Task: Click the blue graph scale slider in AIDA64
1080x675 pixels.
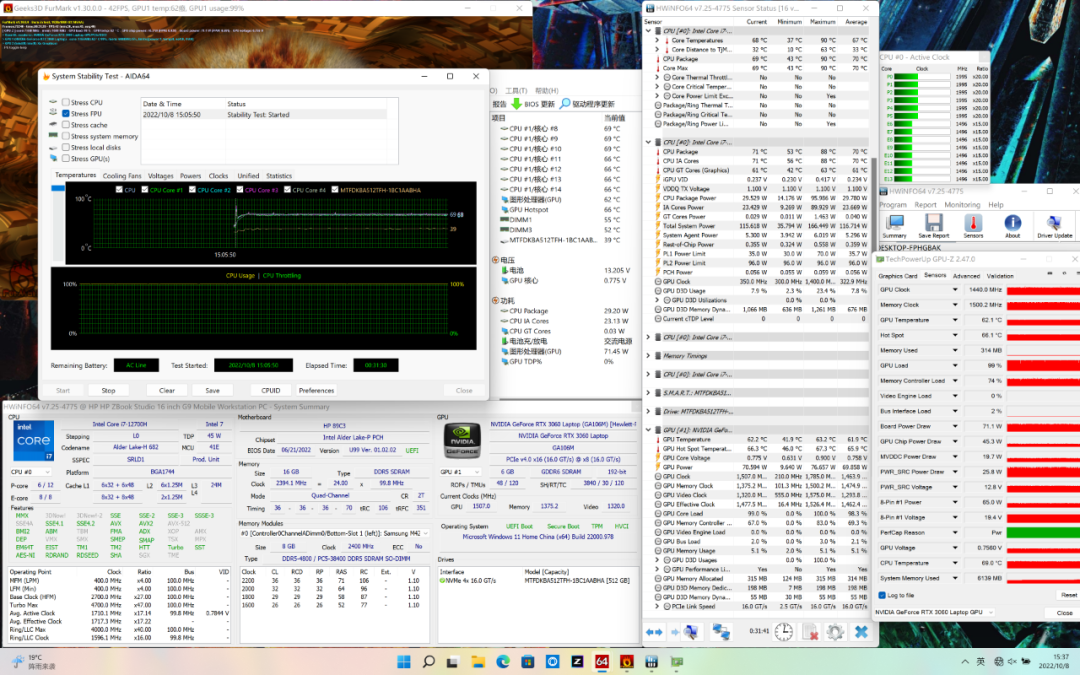Action: point(58,188)
